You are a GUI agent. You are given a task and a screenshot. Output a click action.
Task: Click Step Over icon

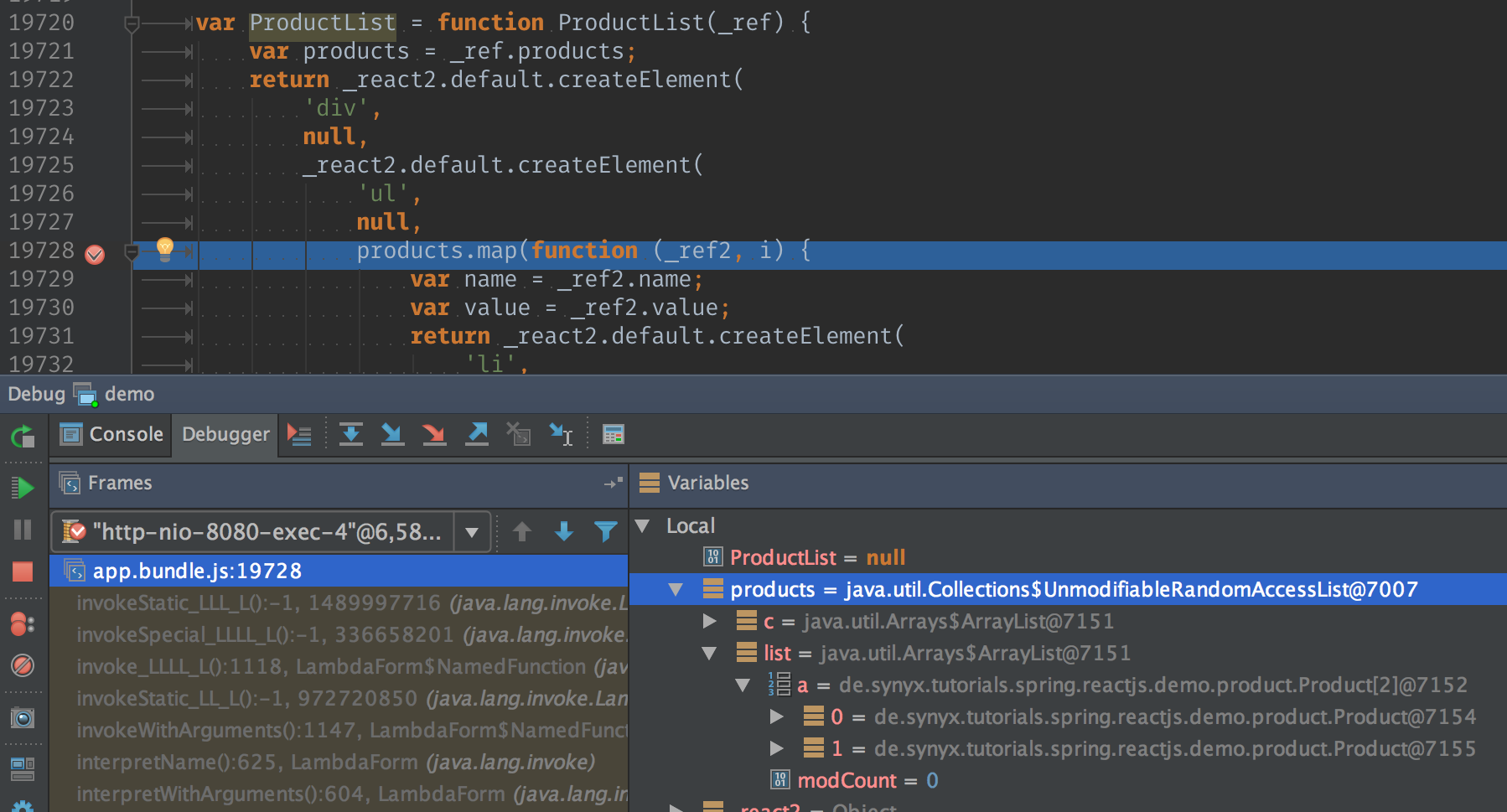pyautogui.click(x=350, y=434)
